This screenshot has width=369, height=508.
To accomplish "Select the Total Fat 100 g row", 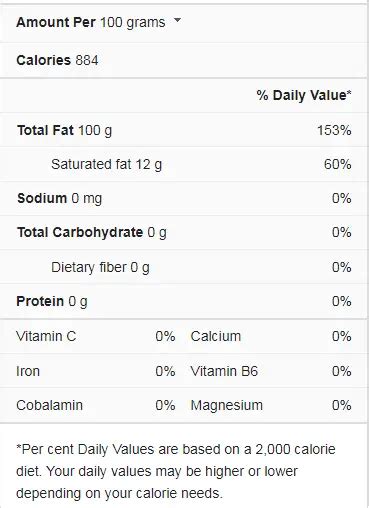I will (183, 130).
